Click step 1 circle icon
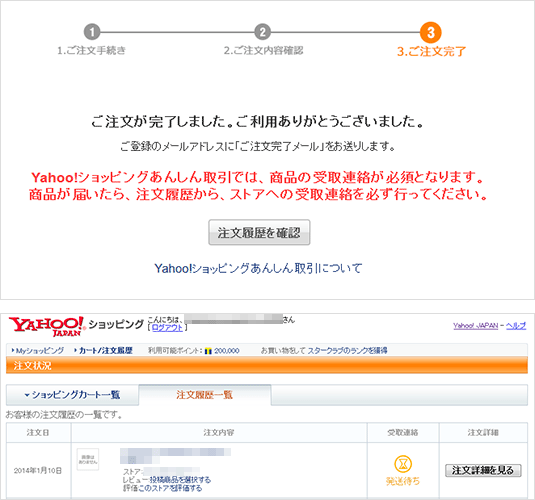Screen dimensions: 535x500 tap(92, 32)
